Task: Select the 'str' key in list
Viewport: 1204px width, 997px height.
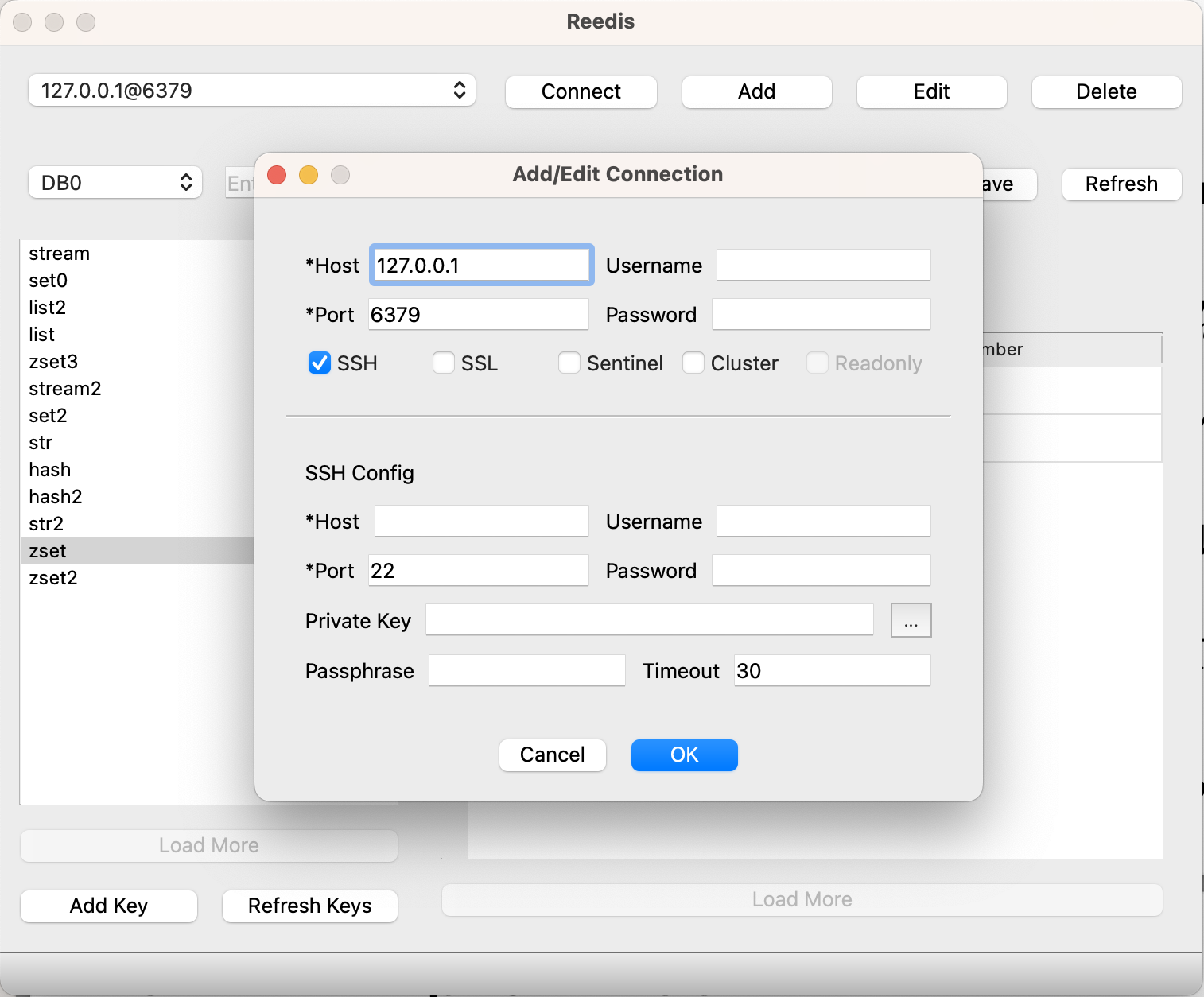Action: click(137, 443)
